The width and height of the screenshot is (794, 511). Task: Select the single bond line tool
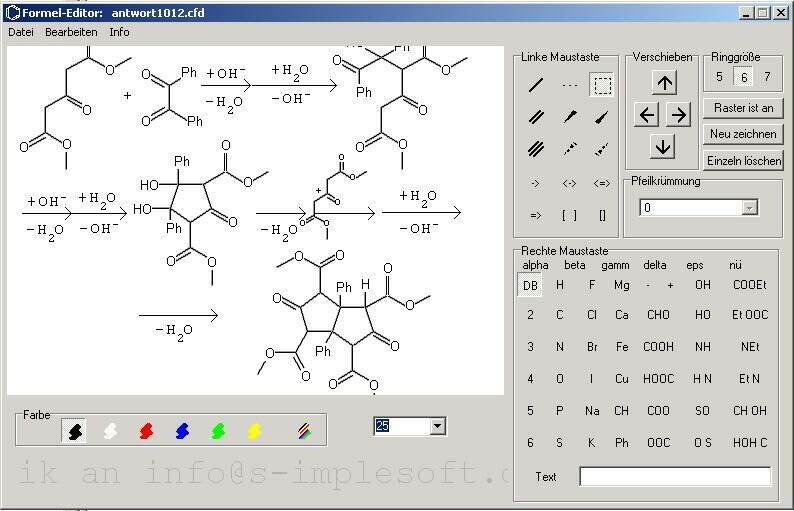(x=536, y=85)
